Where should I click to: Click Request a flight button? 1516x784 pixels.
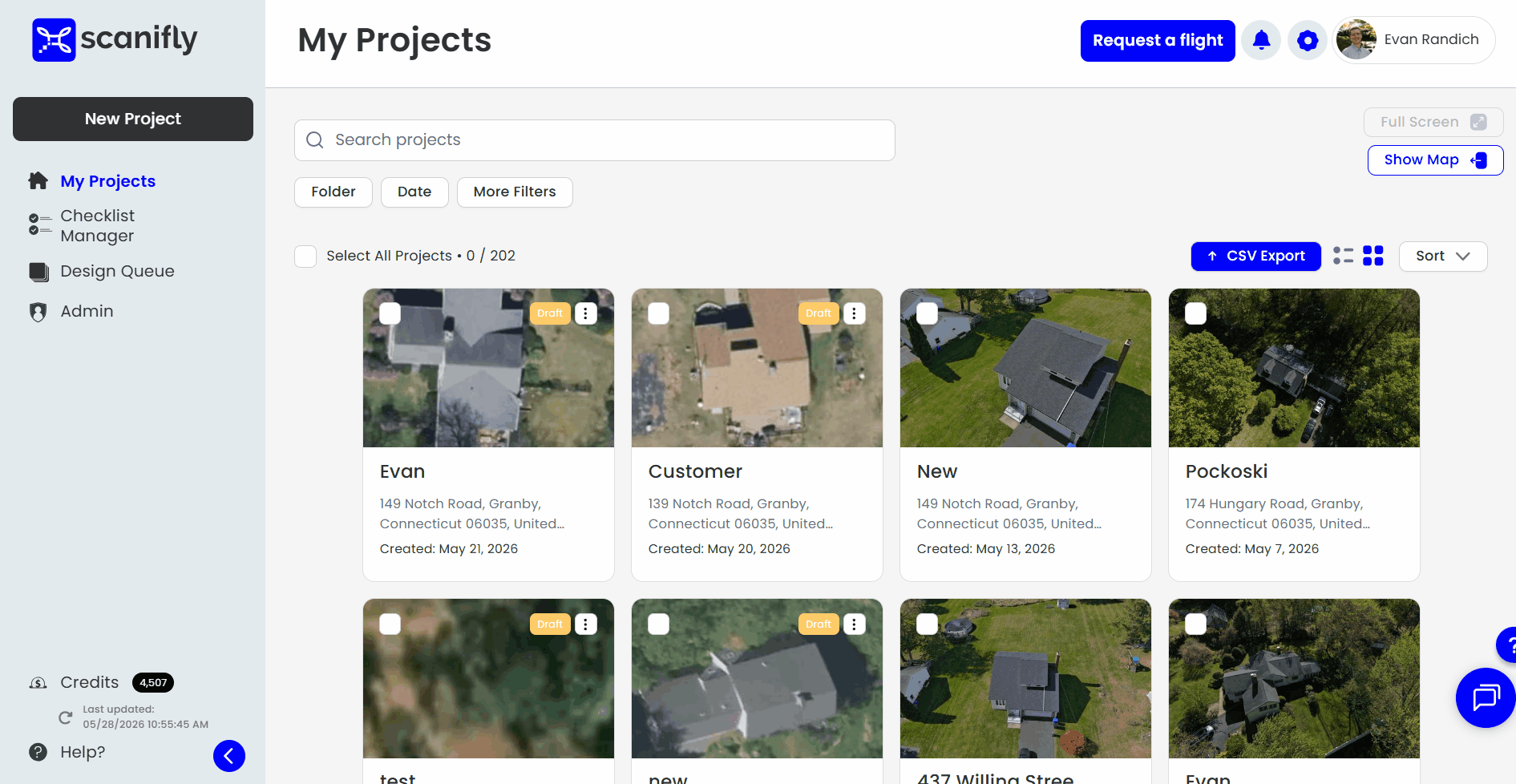pyautogui.click(x=1158, y=41)
